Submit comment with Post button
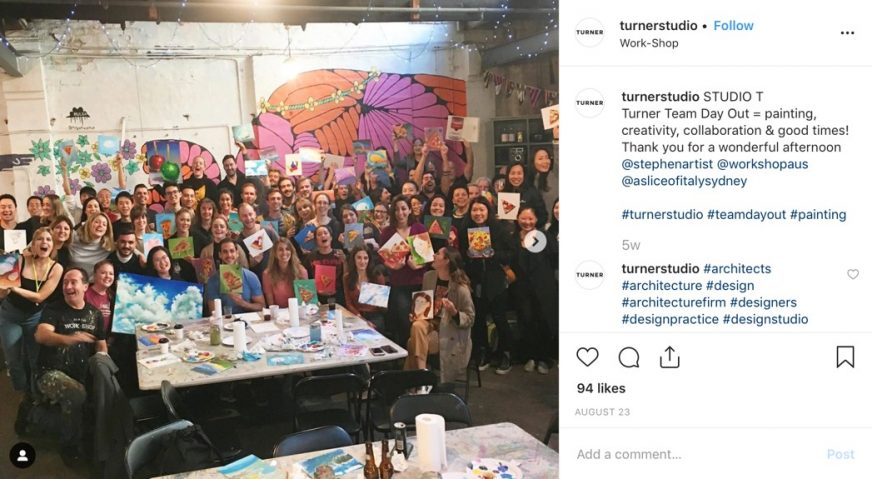872x479 pixels. tap(840, 455)
